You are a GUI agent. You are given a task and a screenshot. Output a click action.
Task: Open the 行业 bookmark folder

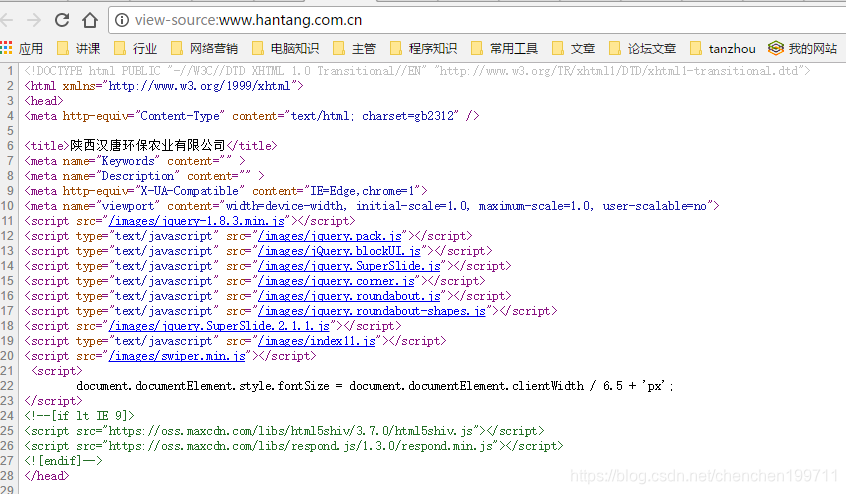136,49
